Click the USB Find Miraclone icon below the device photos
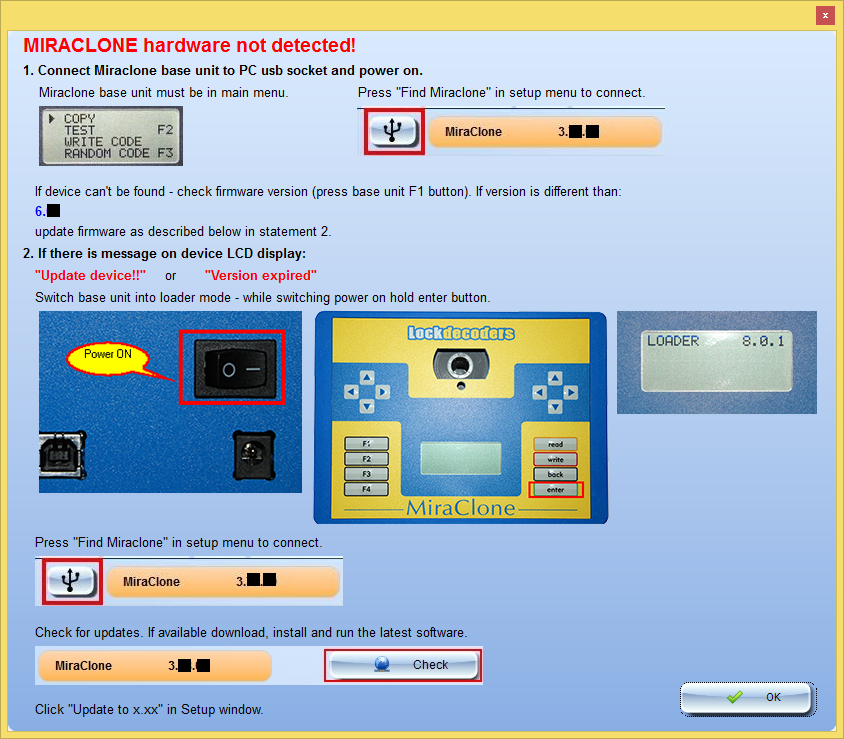The height and width of the screenshot is (739, 844). point(72,581)
